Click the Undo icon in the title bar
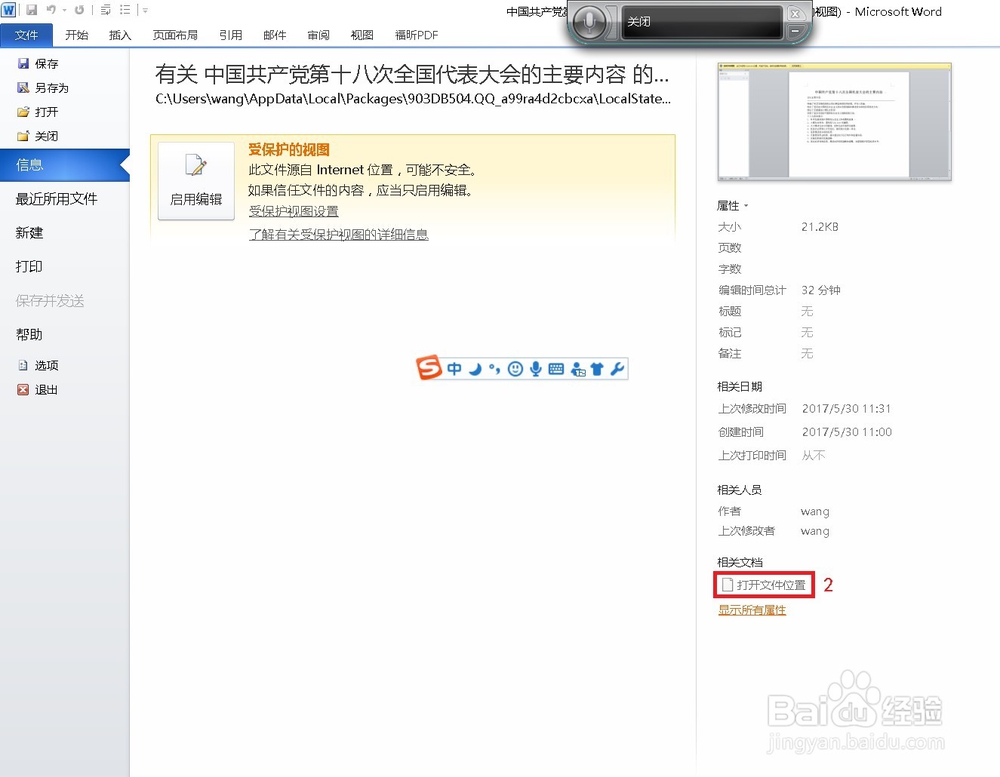1000x777 pixels. point(51,9)
